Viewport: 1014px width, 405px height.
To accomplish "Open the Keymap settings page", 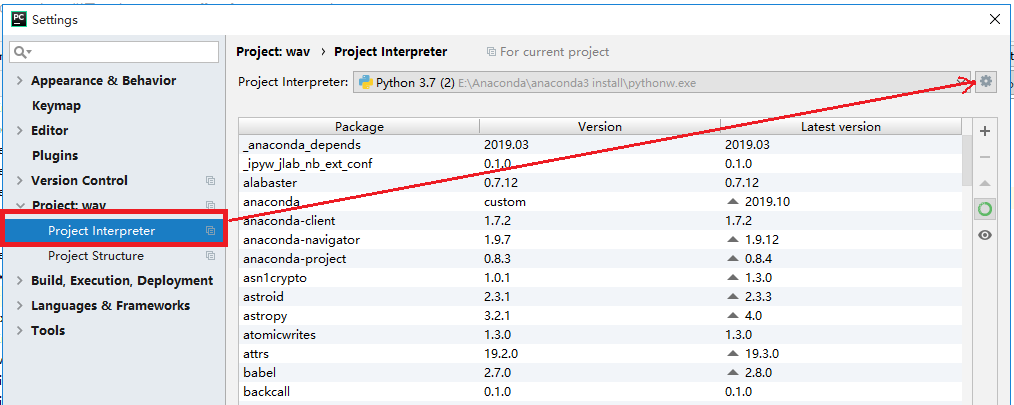I will 56,106.
